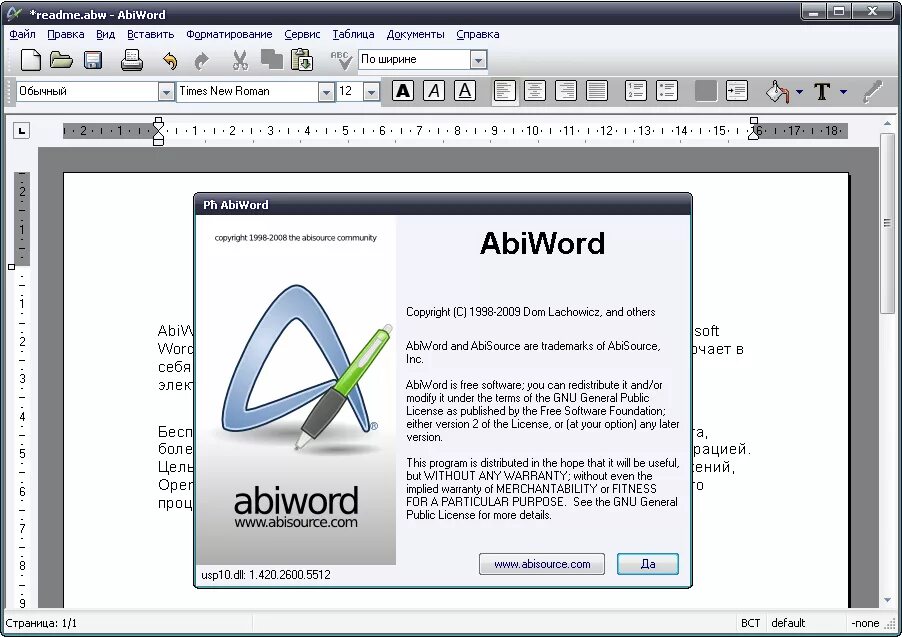Click the scrollbar up arrow
The width and height of the screenshot is (902, 637).
pos(887,124)
